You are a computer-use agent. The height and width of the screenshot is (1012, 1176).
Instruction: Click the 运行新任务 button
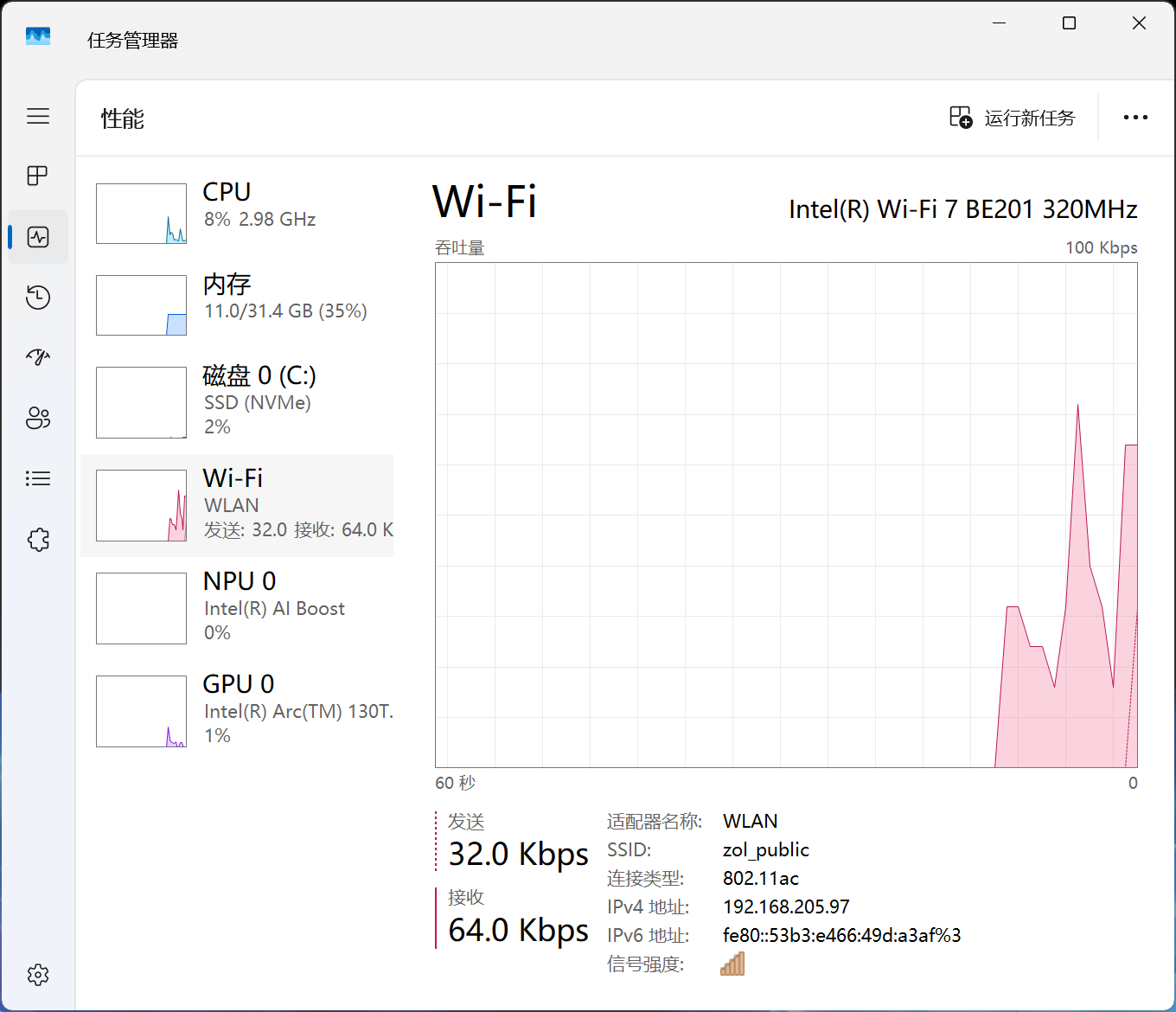pos(1012,118)
